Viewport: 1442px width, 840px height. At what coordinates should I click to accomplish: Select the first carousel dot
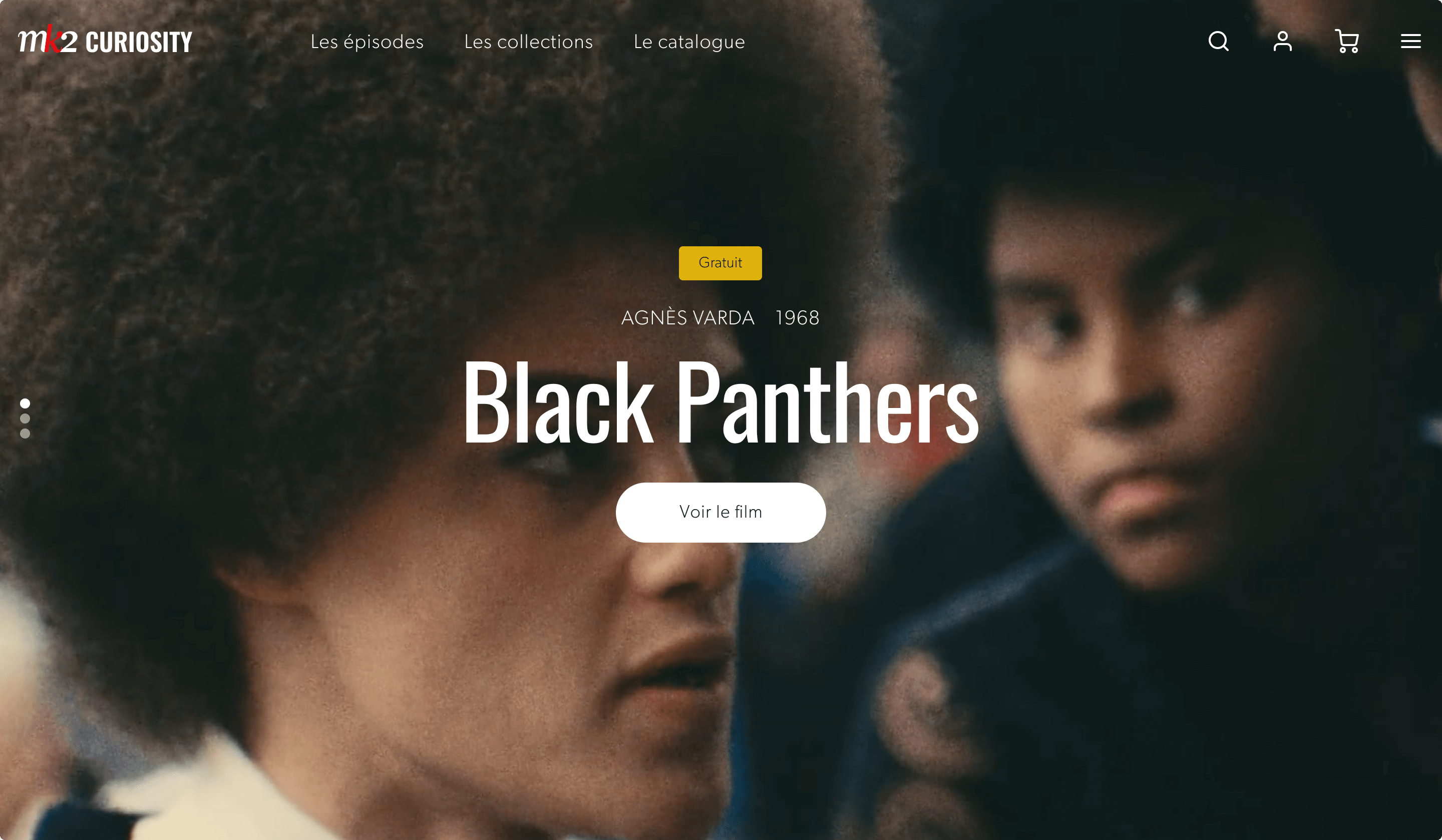(x=25, y=403)
